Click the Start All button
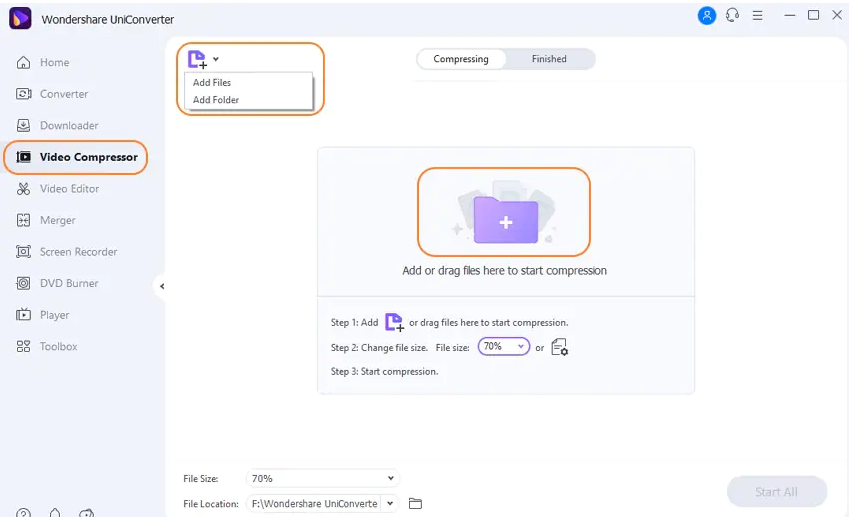 point(776,492)
